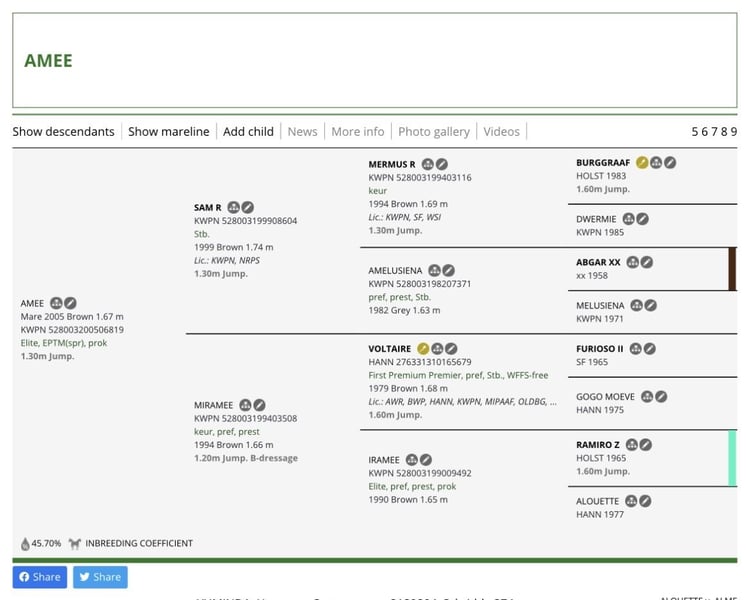Click the edit pencil icon beside AMEE
The image size is (746, 600).
pos(71,303)
